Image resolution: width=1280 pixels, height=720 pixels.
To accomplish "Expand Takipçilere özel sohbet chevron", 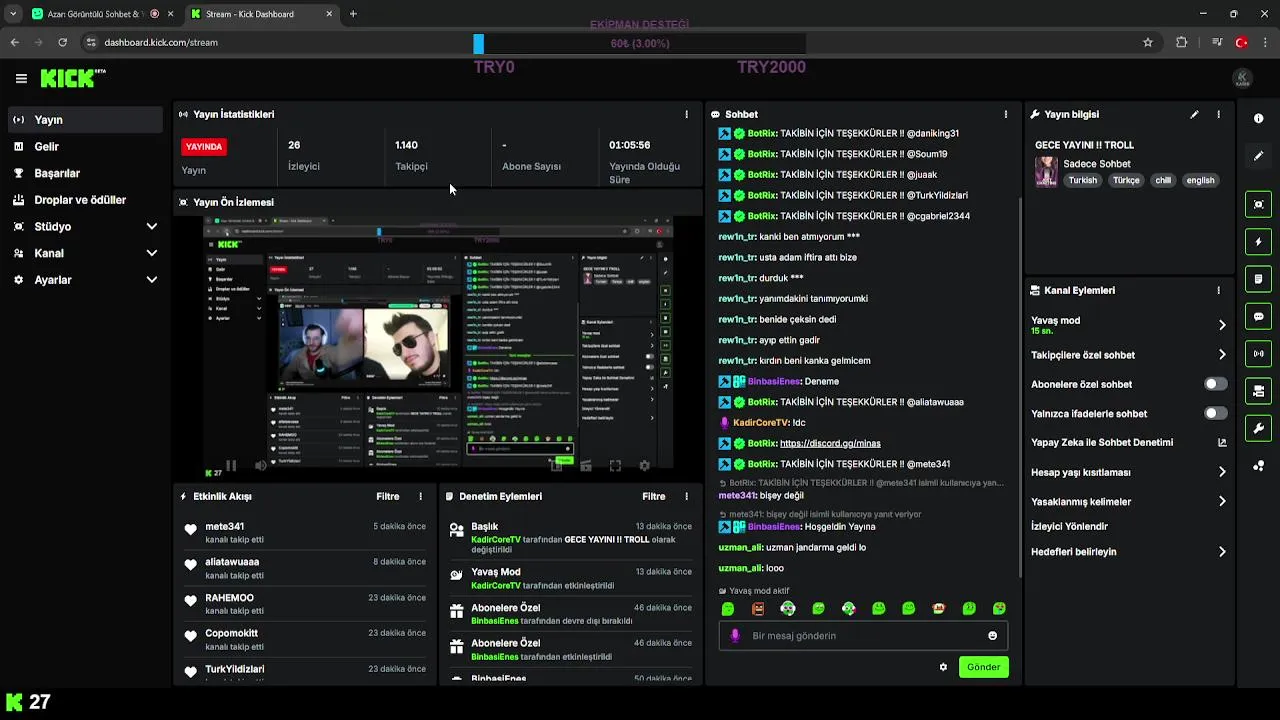I will point(1222,355).
